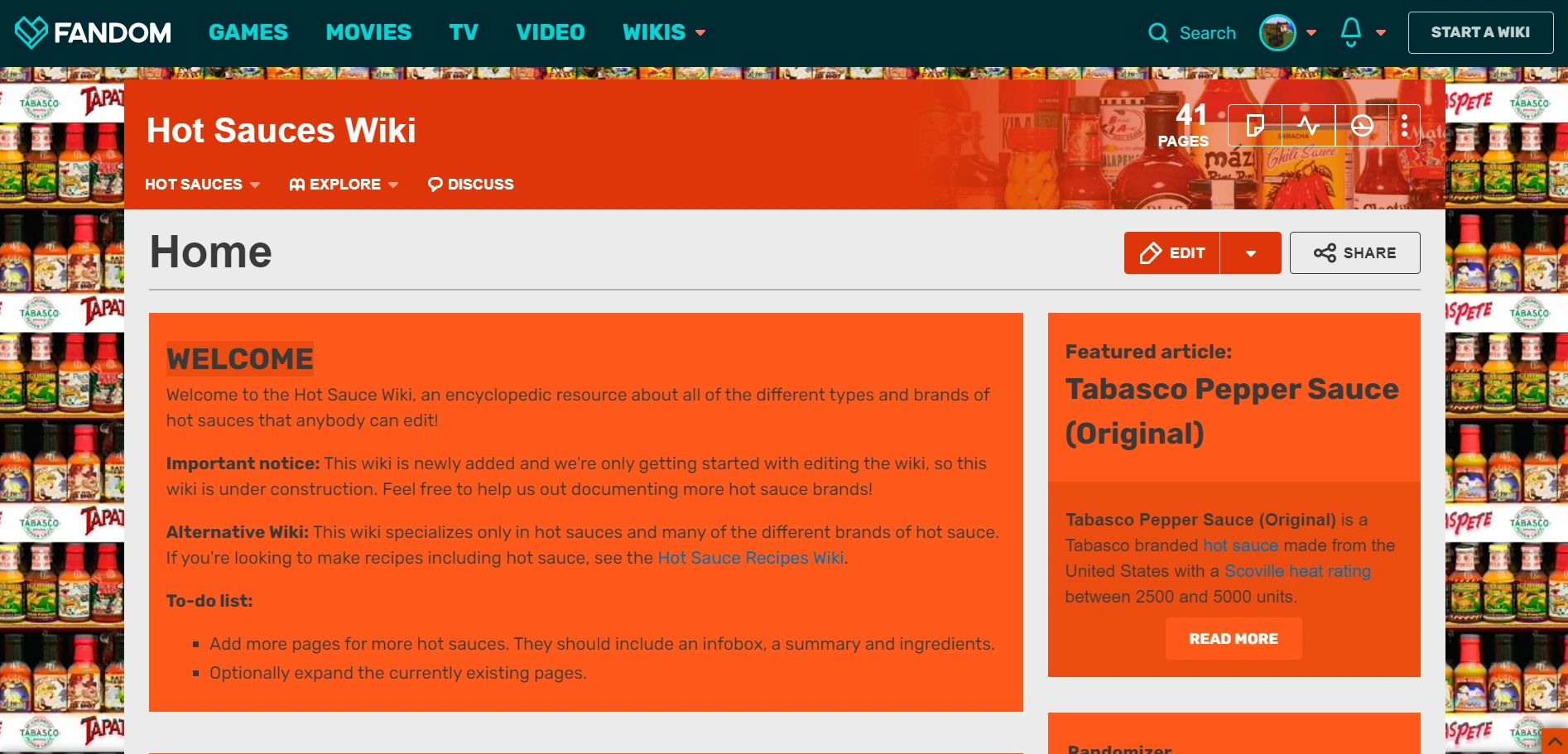Open the wiki activity icon
The image size is (1568, 754).
(1308, 125)
